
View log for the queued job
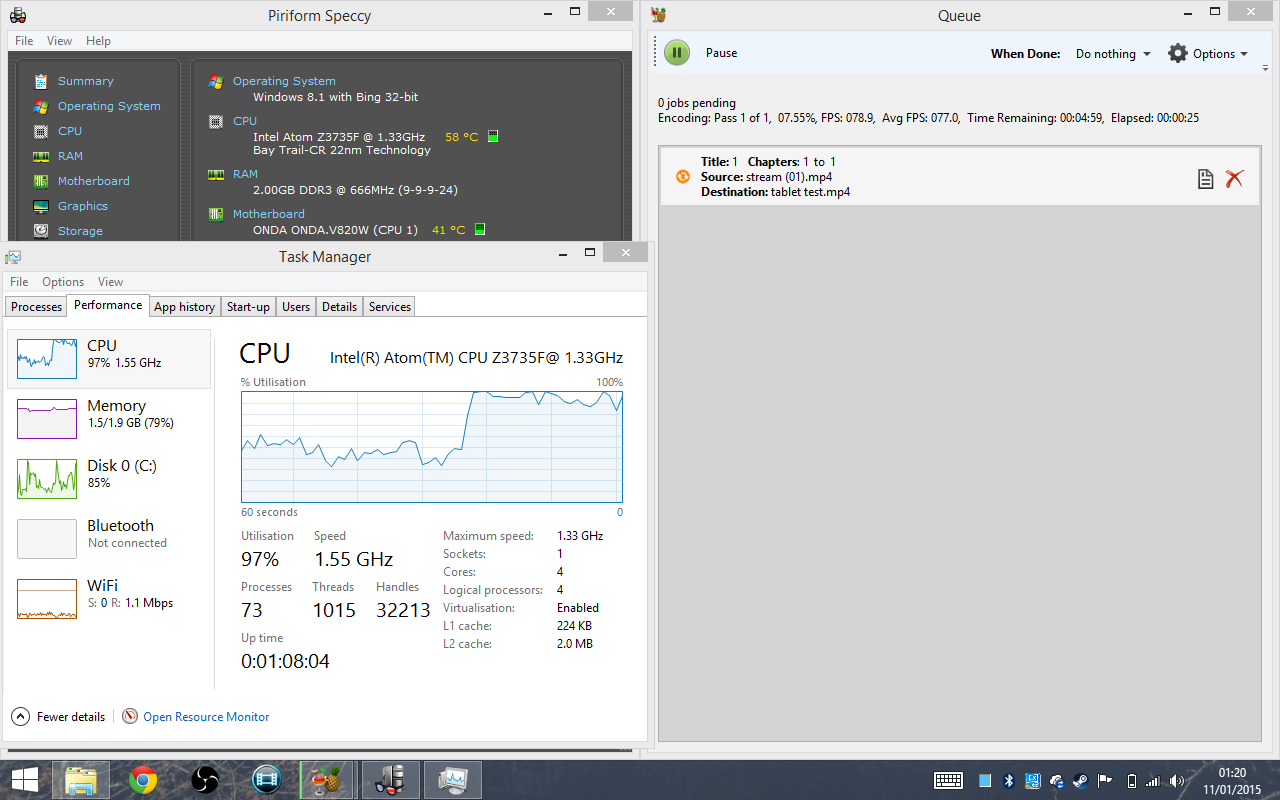[x=1206, y=179]
